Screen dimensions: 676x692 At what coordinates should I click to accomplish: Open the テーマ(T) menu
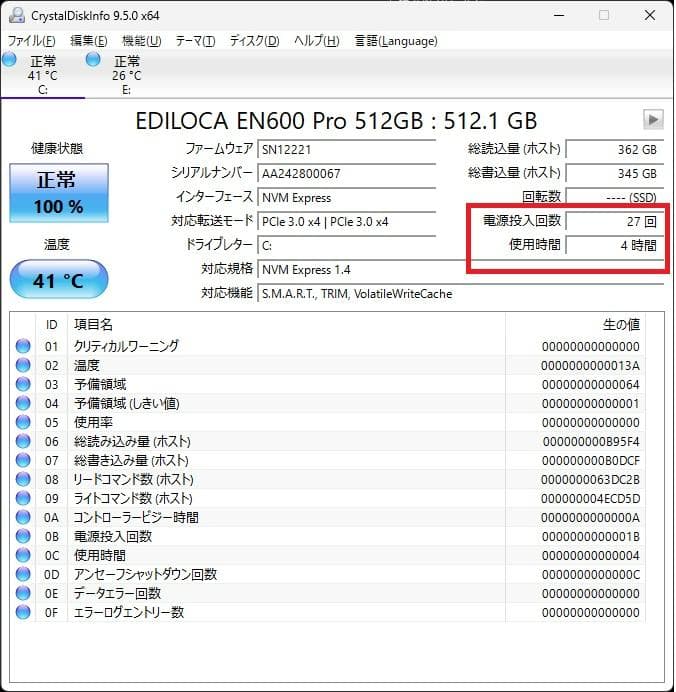tap(195, 41)
